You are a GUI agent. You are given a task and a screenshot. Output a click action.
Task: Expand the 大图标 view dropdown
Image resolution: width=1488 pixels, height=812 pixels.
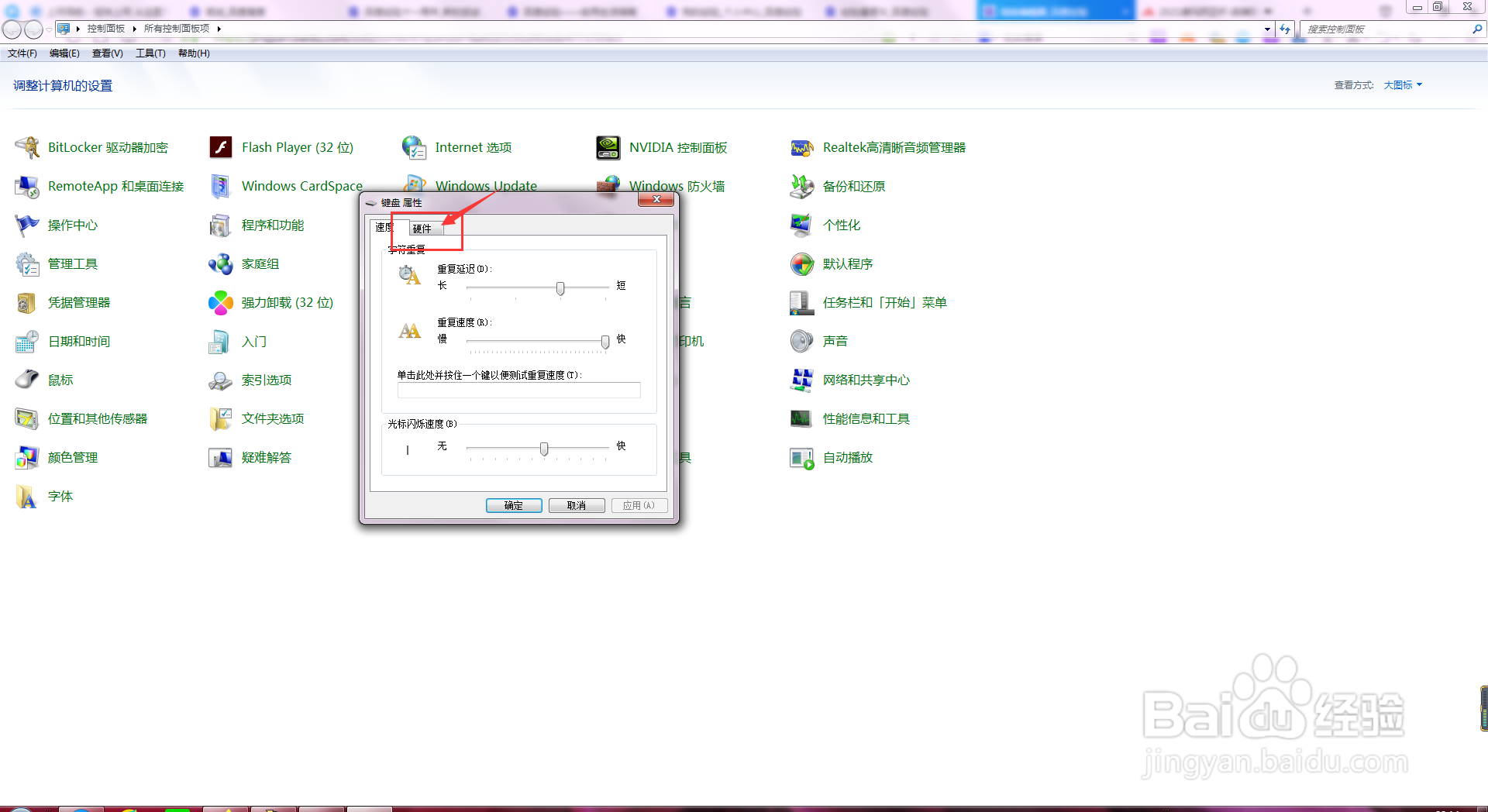point(1402,85)
